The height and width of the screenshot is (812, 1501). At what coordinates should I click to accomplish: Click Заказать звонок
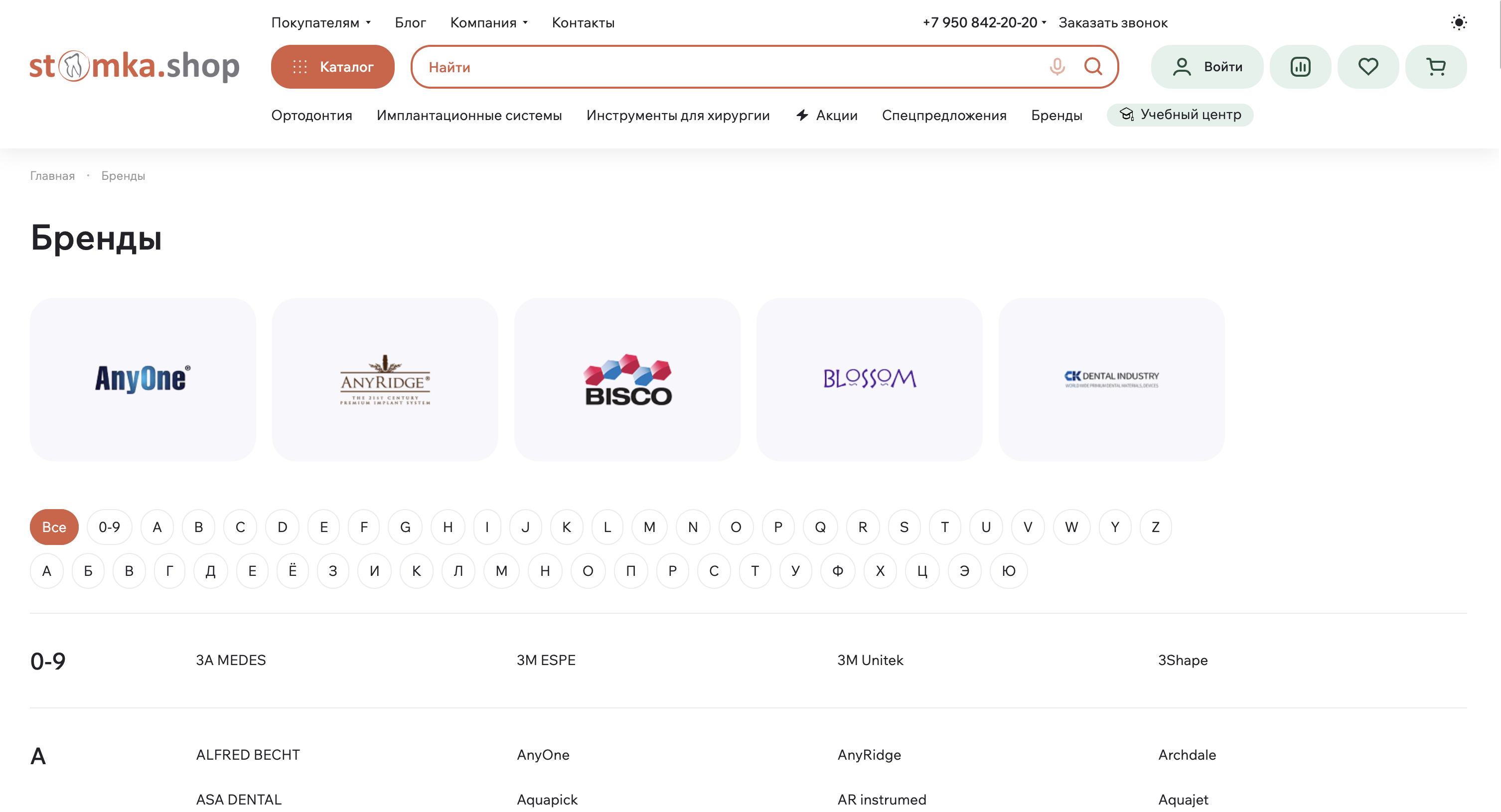(x=1113, y=22)
